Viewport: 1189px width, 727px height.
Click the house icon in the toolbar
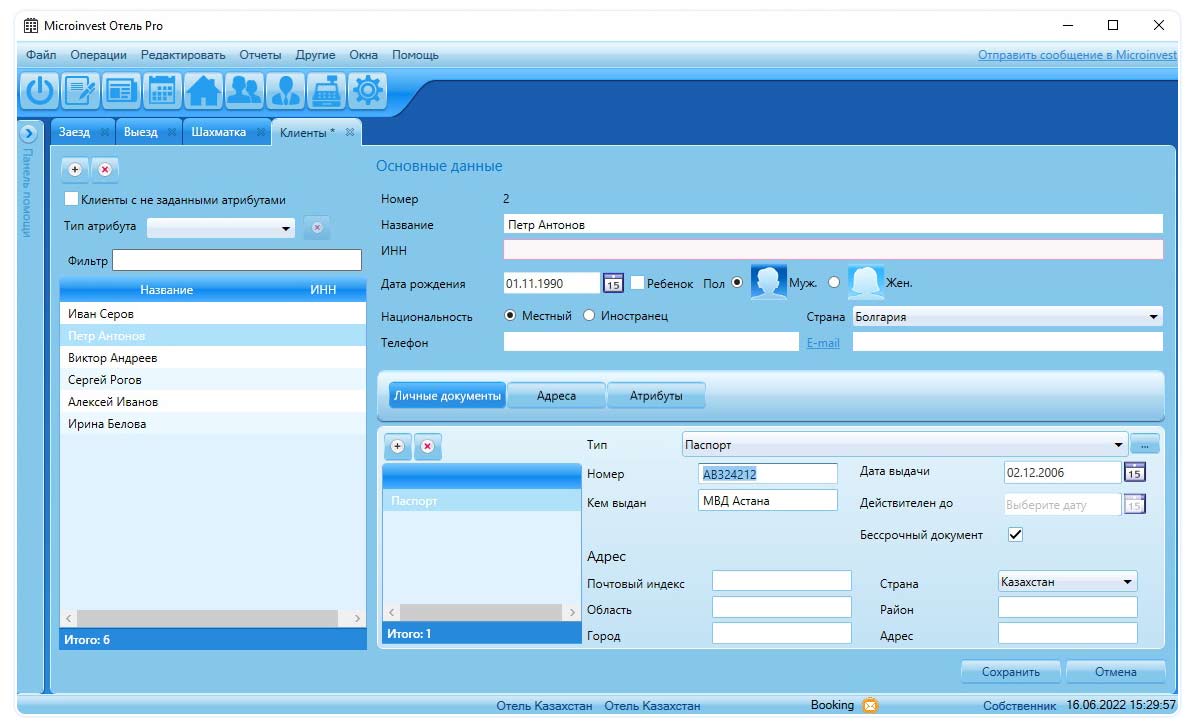click(x=204, y=91)
